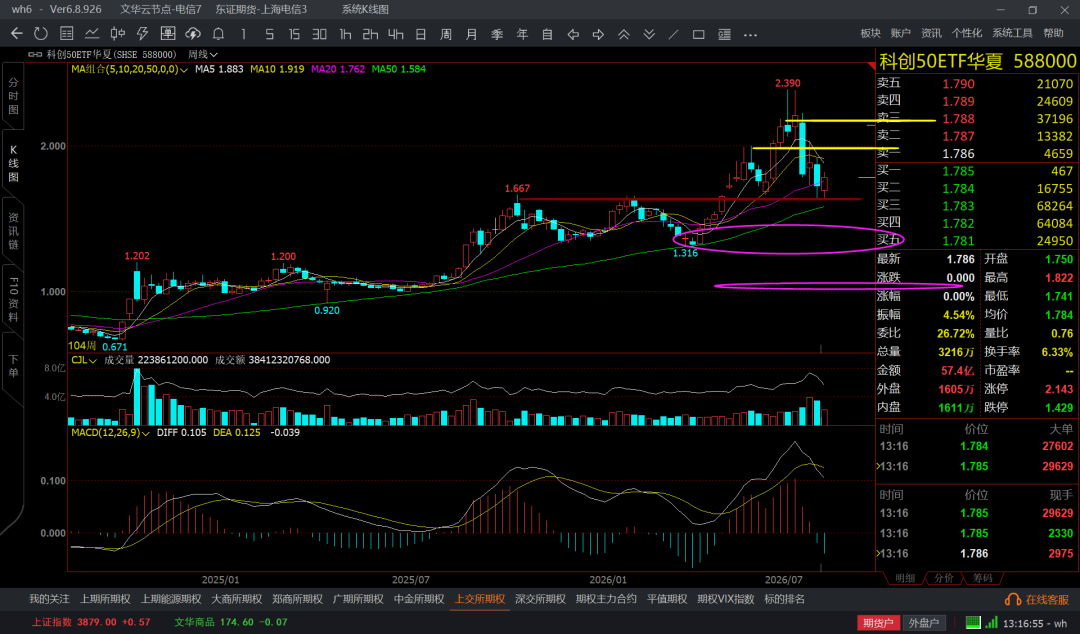Click the alert bell icon
The image size is (1080, 634).
point(218,34)
